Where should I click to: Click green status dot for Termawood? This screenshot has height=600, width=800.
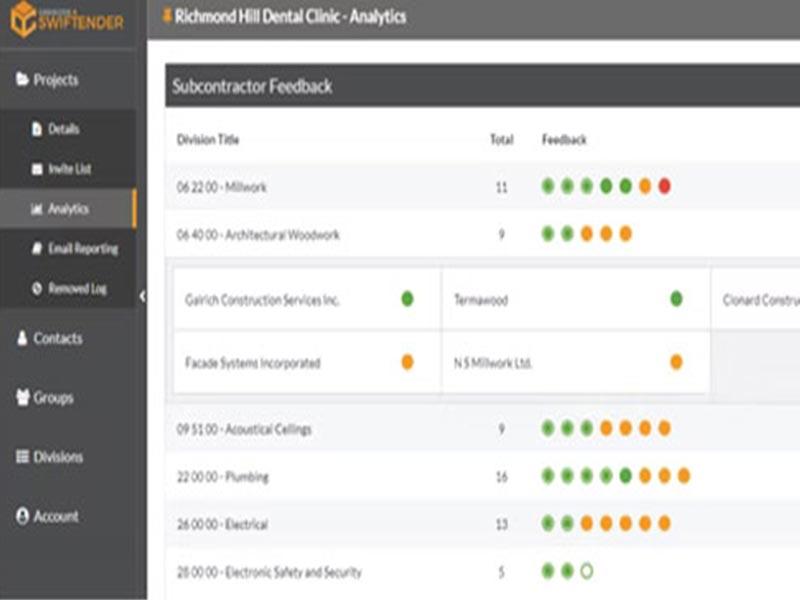coord(676,298)
